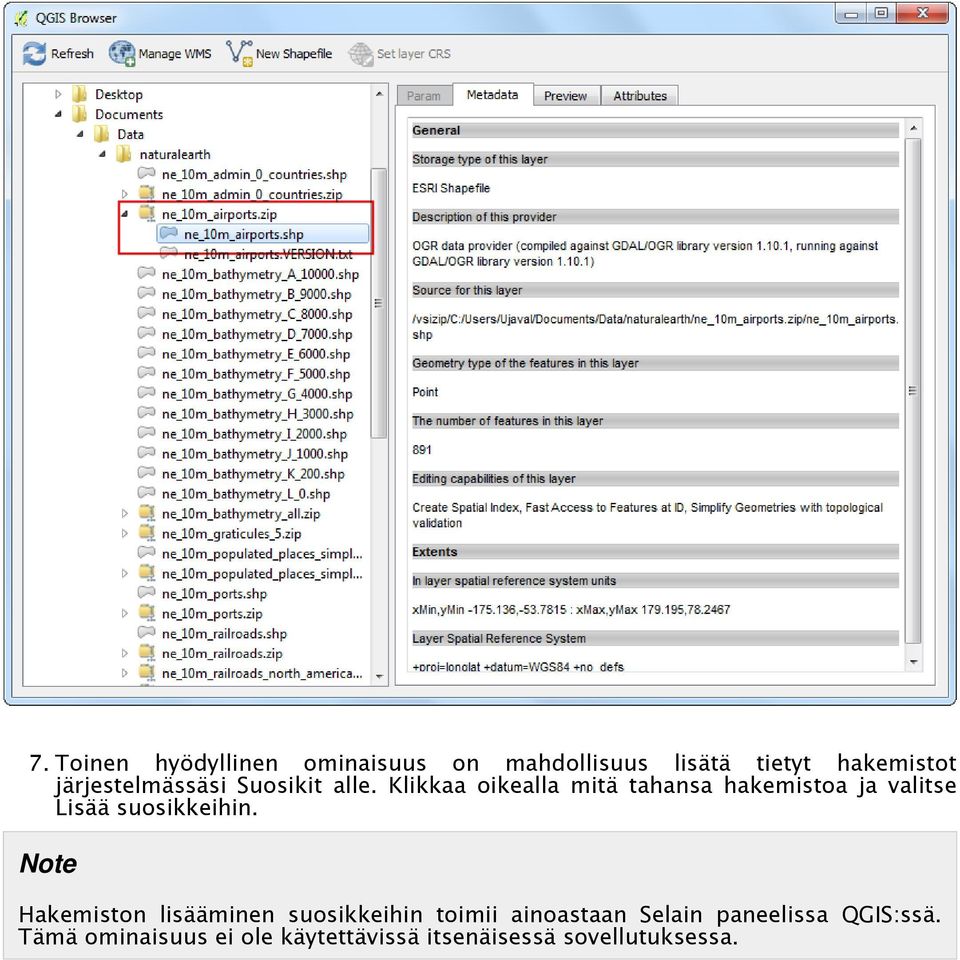Click the ne_10m_bathymetry_all.zip archive icon
The height and width of the screenshot is (960, 960).
(147, 514)
